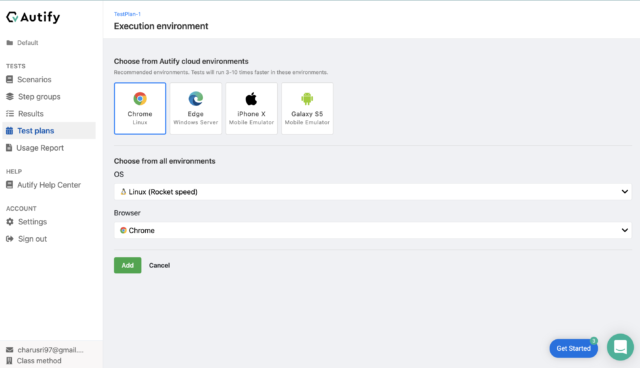Select the Chrome Linux environment card
The image size is (640, 368).
[x=140, y=109]
